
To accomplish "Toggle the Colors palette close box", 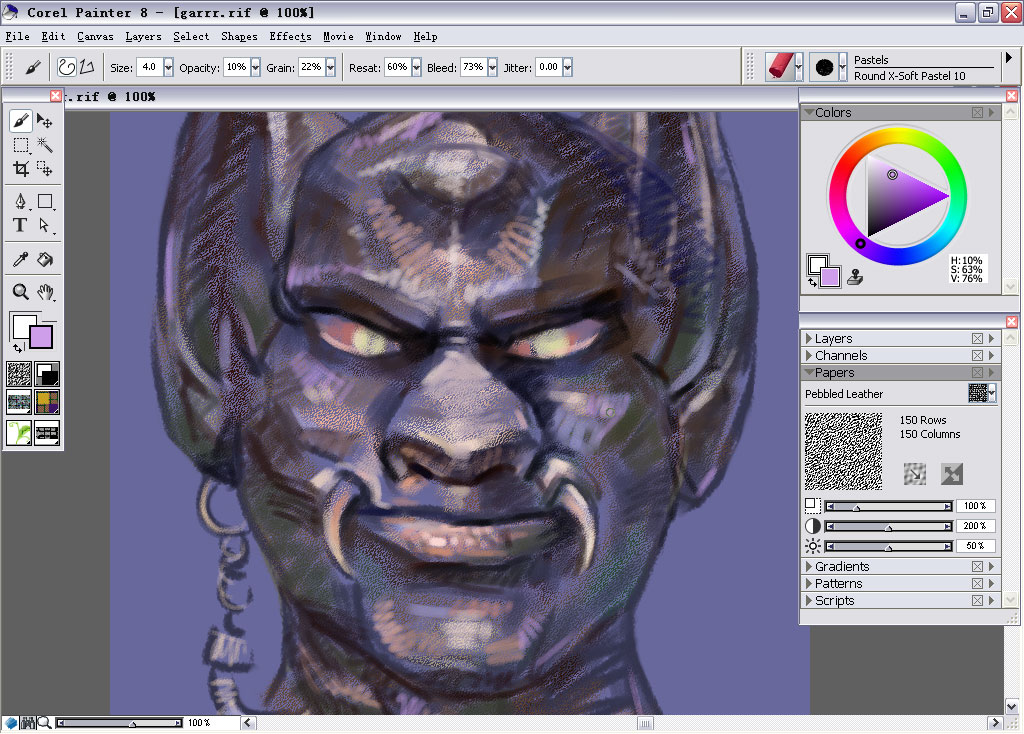I will click(977, 112).
